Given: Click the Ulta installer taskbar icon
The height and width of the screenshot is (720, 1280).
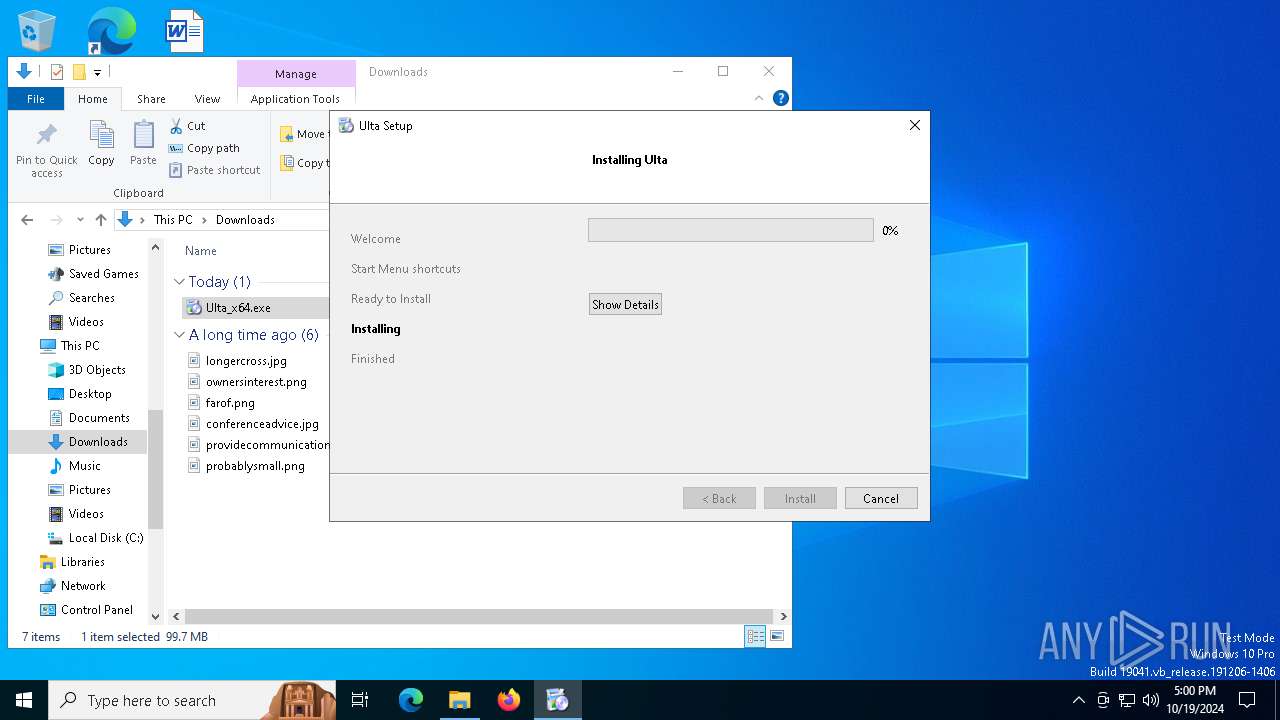Looking at the screenshot, I should pyautogui.click(x=557, y=700).
